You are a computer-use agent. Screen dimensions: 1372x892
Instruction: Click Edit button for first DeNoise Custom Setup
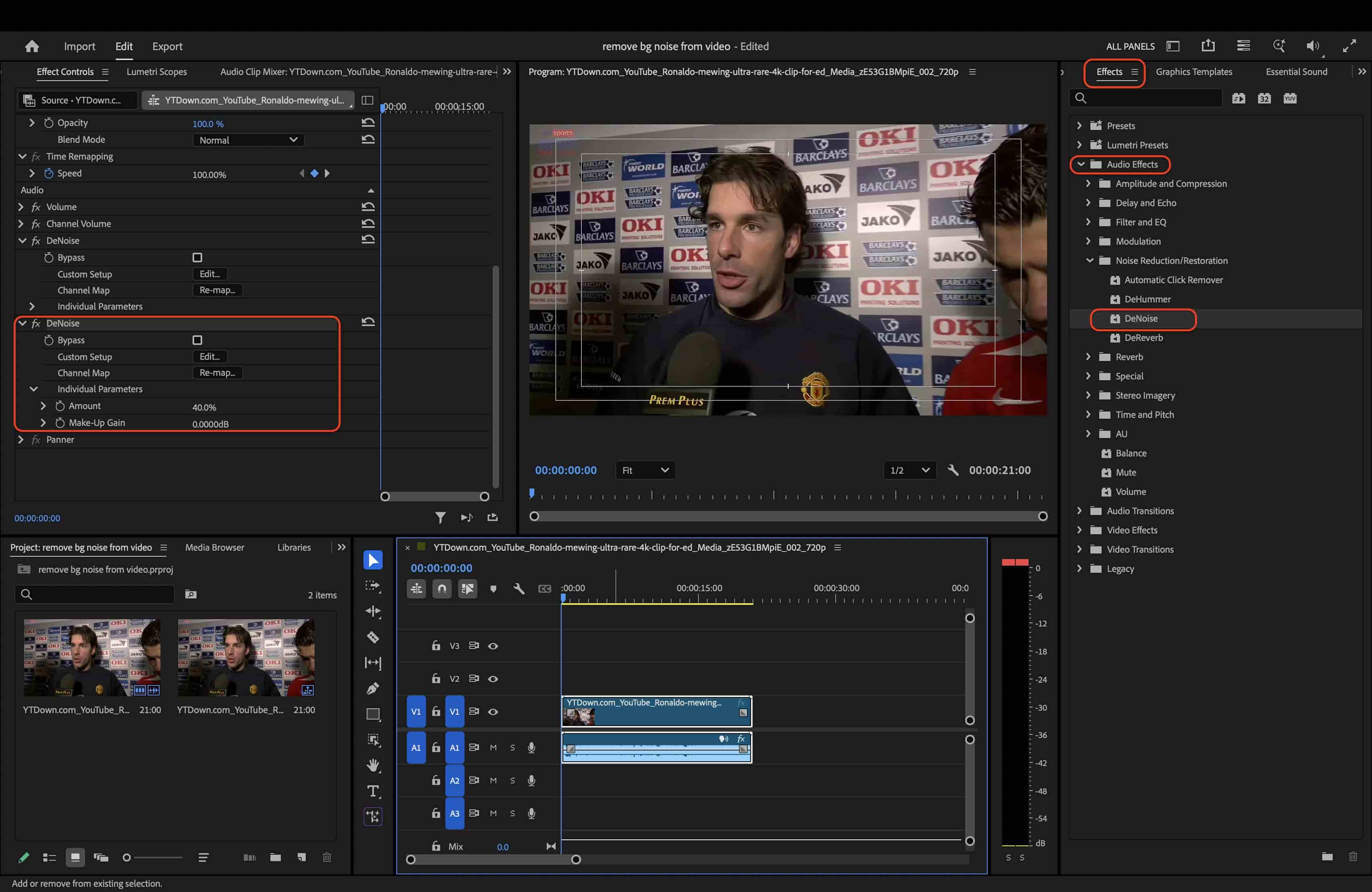click(210, 274)
